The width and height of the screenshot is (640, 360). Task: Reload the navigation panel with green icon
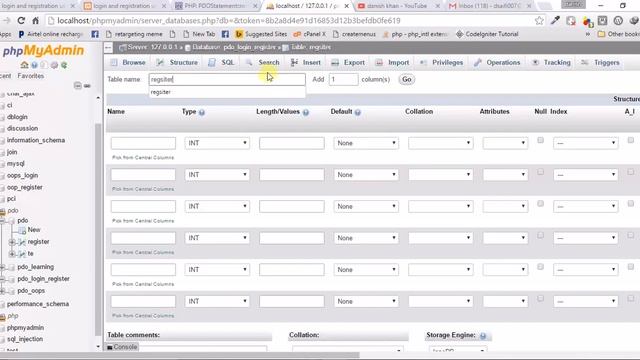[x=64, y=65]
